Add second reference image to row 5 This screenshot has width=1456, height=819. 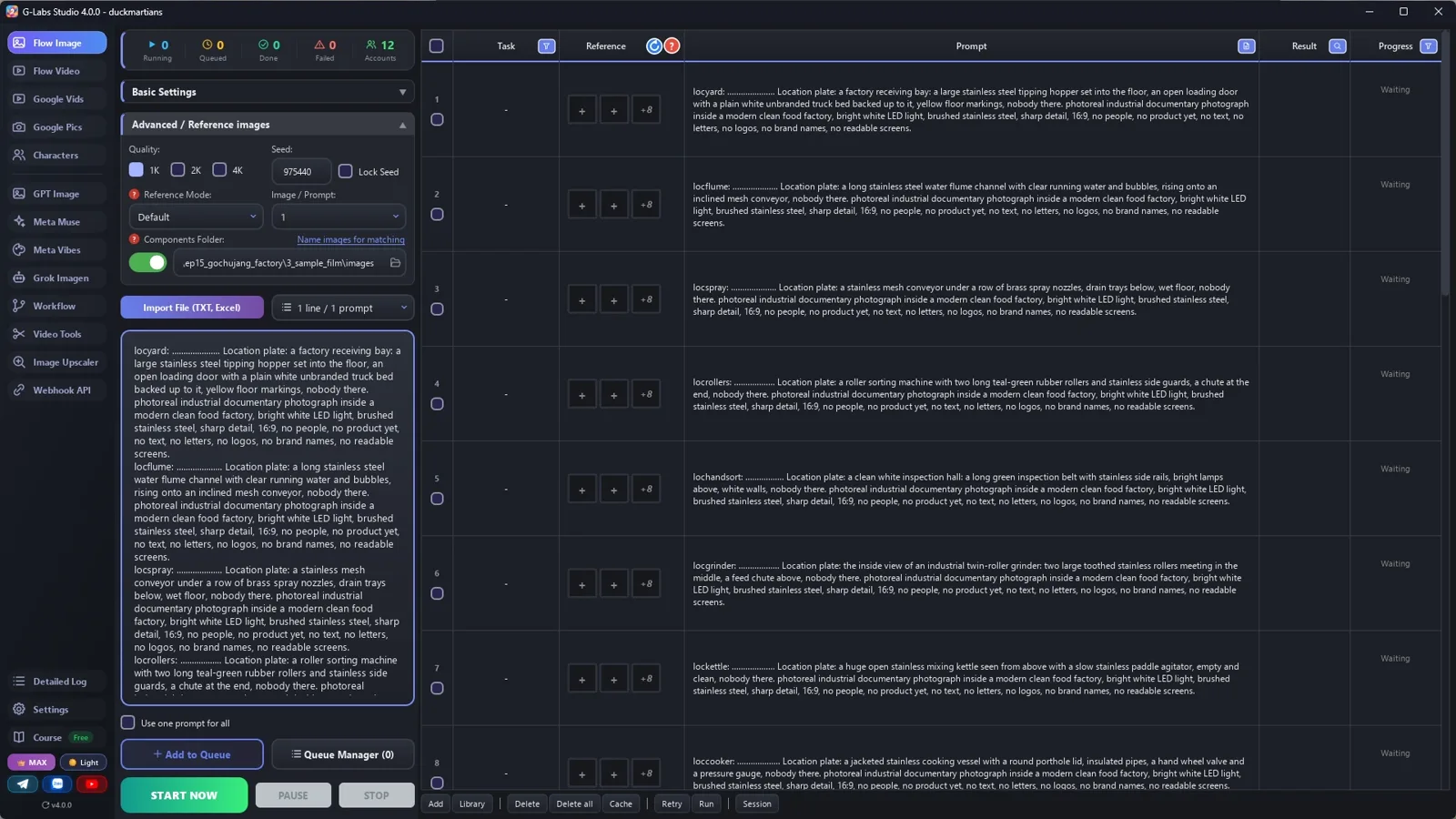click(613, 490)
